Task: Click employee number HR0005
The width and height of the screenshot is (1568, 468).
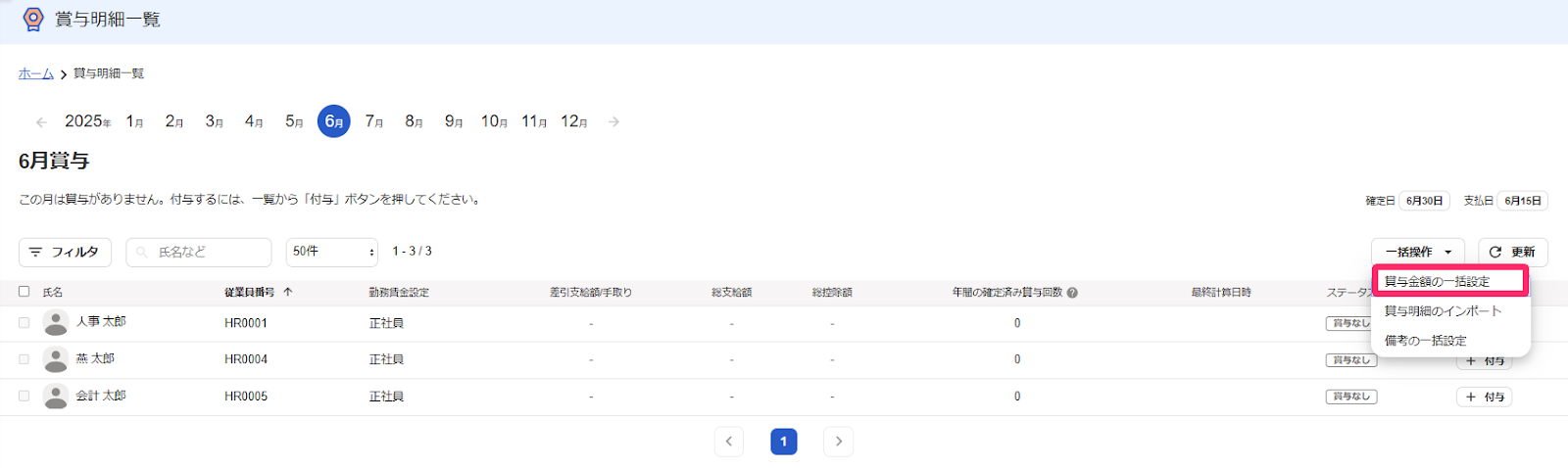Action: click(x=246, y=397)
